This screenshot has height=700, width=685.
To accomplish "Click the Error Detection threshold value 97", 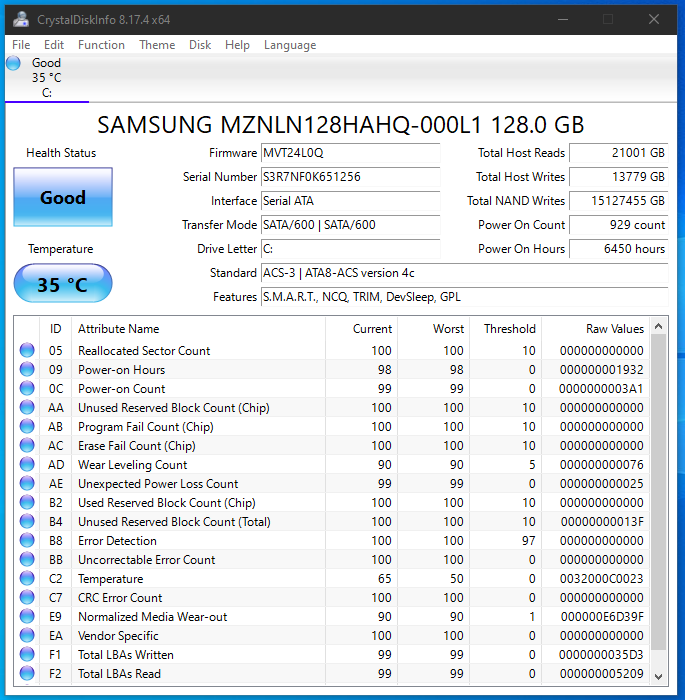I will [528, 541].
